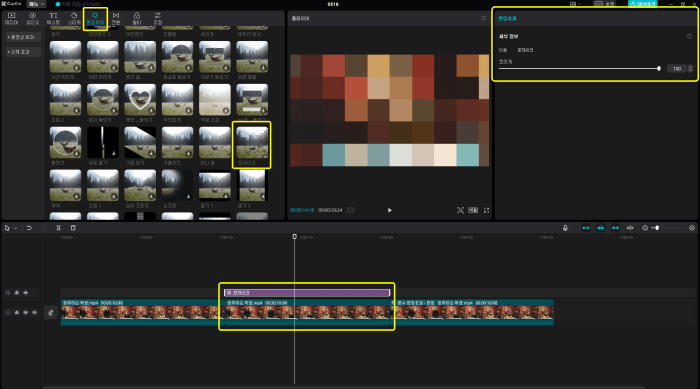Toggle lock on main video track
Viewport: 700px width, 389px height.
[17, 313]
